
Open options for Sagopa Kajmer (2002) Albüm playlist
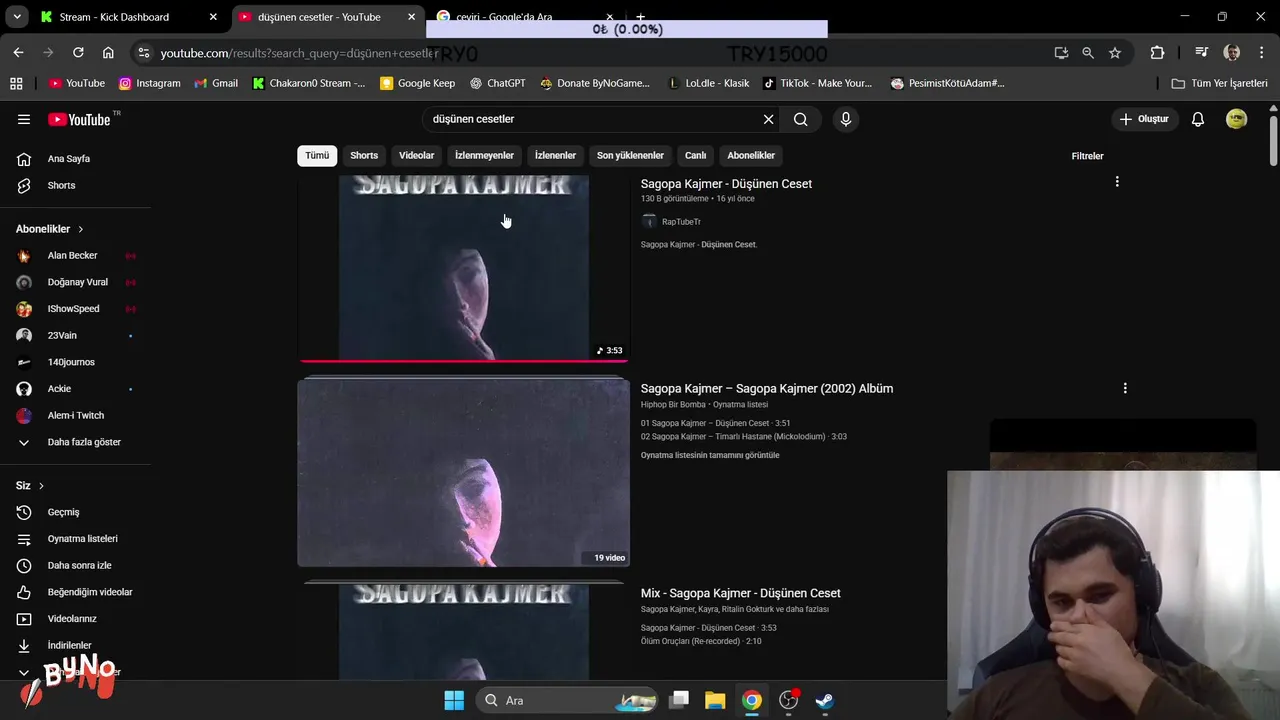pos(1125,388)
